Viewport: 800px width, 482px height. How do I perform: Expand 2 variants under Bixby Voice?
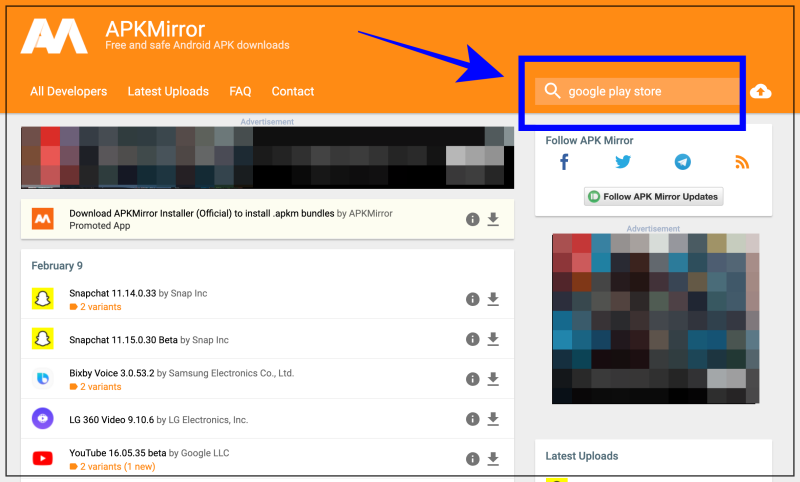click(95, 387)
